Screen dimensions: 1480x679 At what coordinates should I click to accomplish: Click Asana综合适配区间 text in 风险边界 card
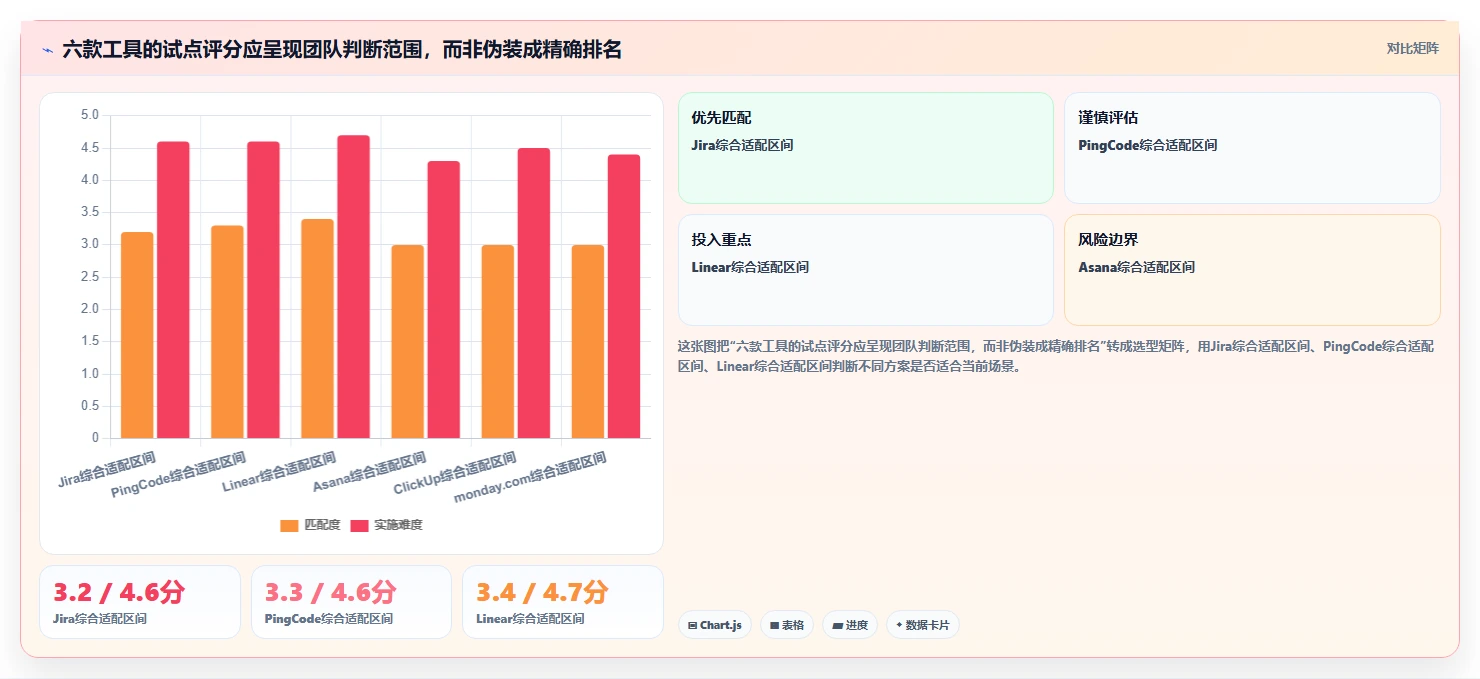[1137, 267]
